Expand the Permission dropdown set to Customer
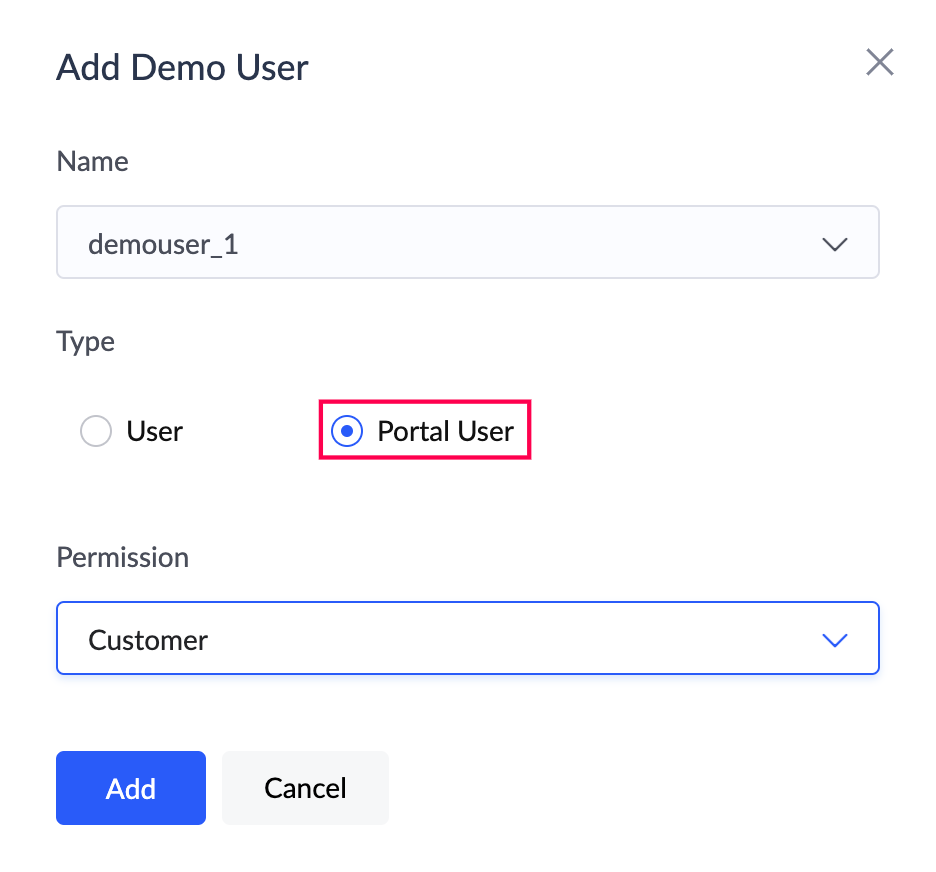Viewport: 936px width, 872px height. coord(467,639)
